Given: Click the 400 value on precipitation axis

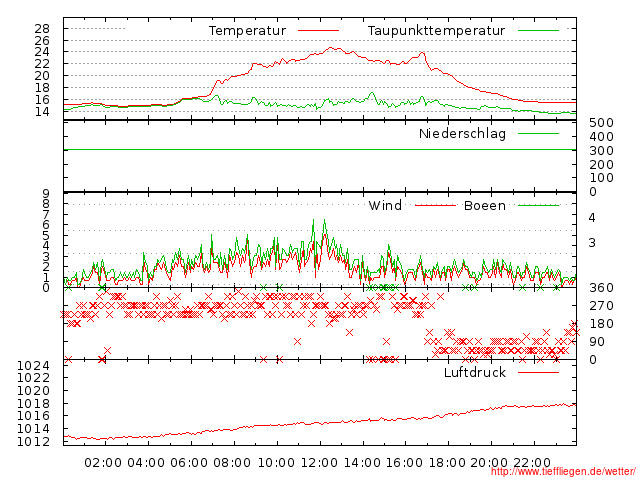Looking at the screenshot, I should [601, 137].
